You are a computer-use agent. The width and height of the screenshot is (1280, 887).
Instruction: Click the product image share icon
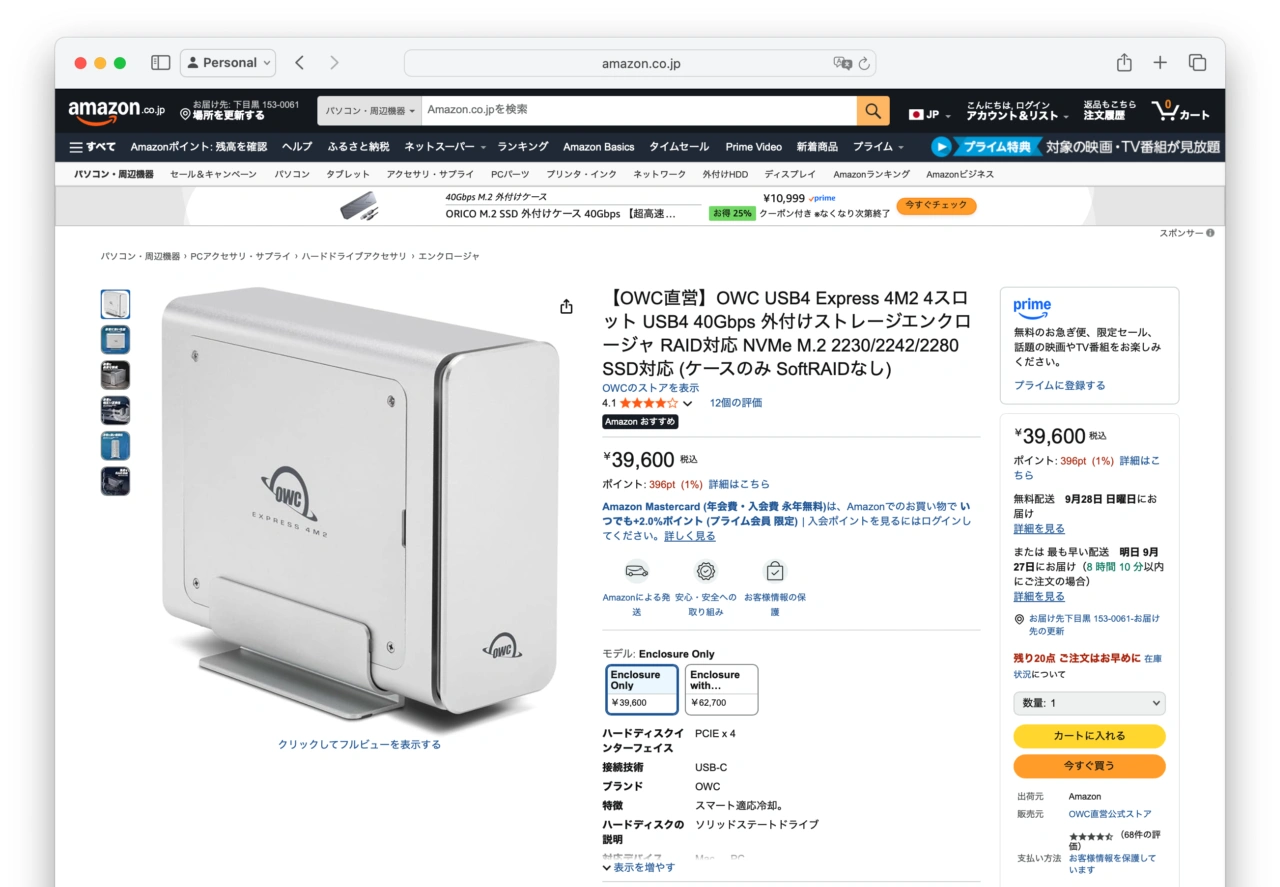(x=567, y=306)
